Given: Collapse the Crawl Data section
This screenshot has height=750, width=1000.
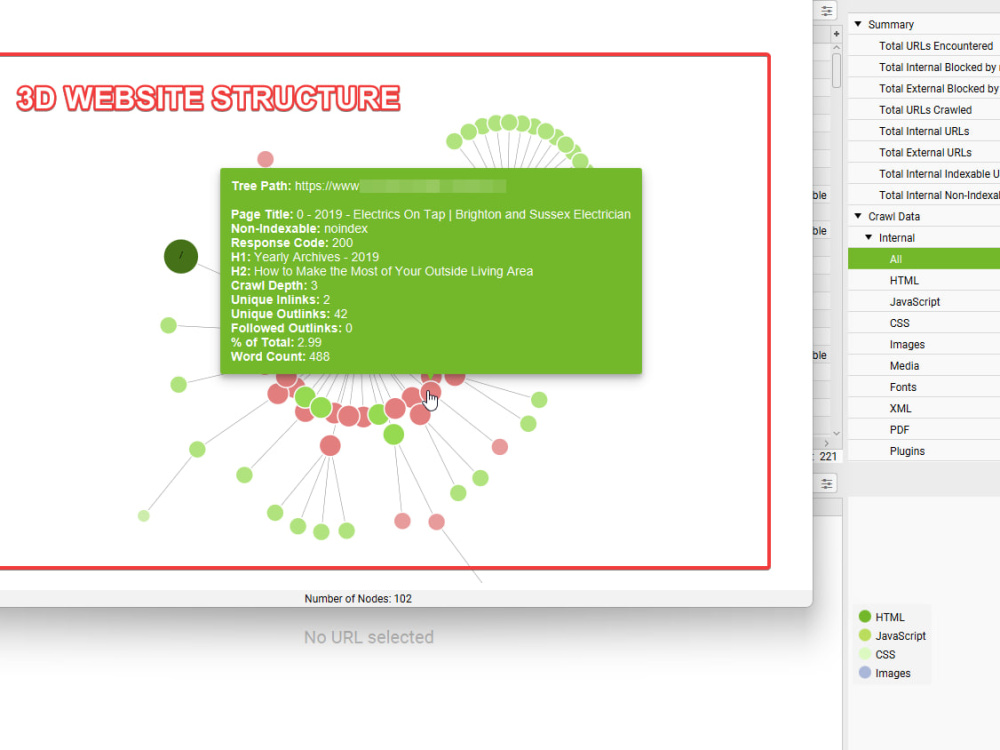Looking at the screenshot, I should 858,216.
